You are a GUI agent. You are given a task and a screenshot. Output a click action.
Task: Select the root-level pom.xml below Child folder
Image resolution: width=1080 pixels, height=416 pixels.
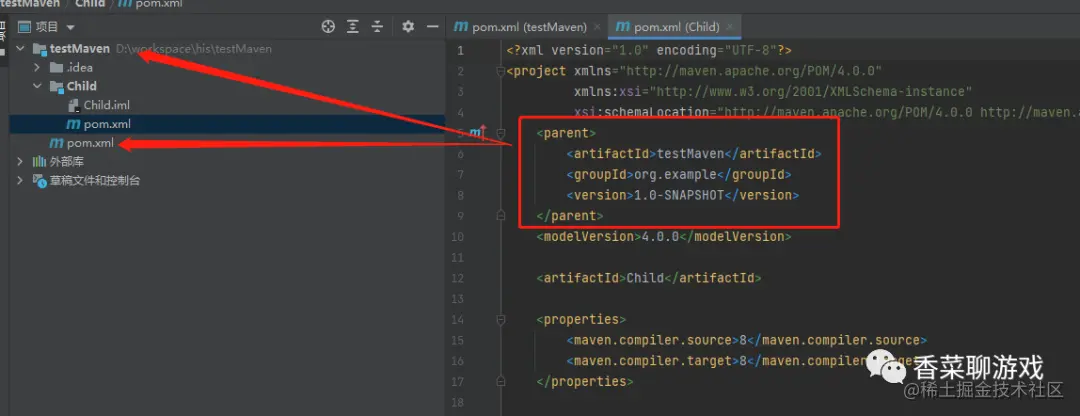[227, 143]
